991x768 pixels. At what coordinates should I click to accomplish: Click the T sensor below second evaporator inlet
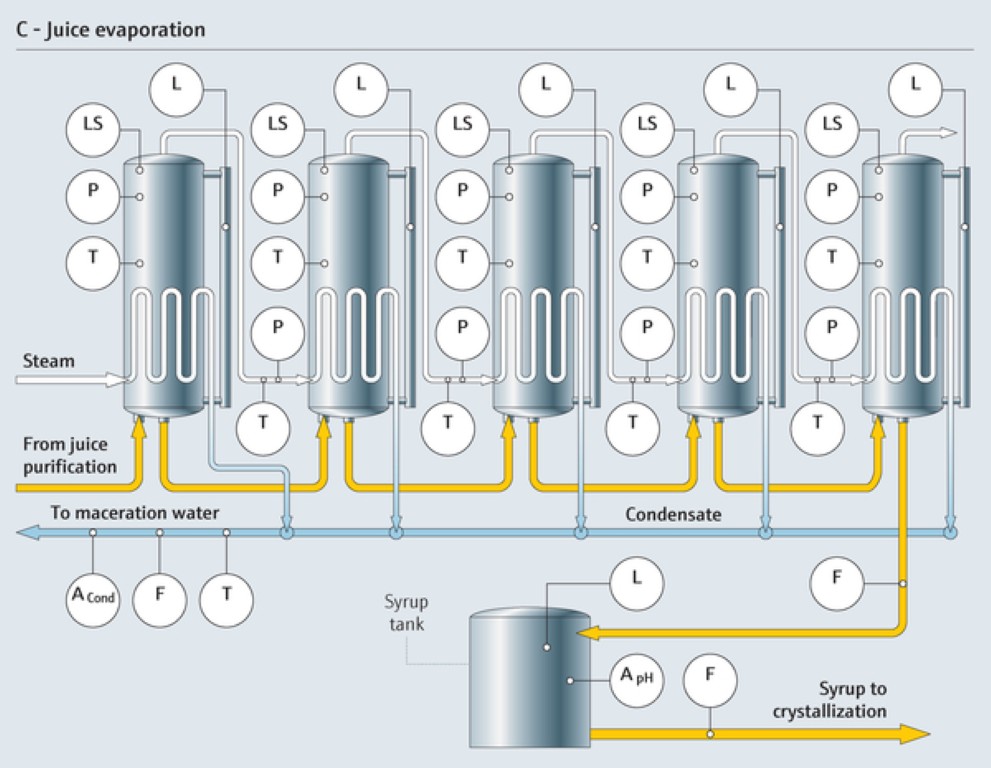[x=263, y=429]
